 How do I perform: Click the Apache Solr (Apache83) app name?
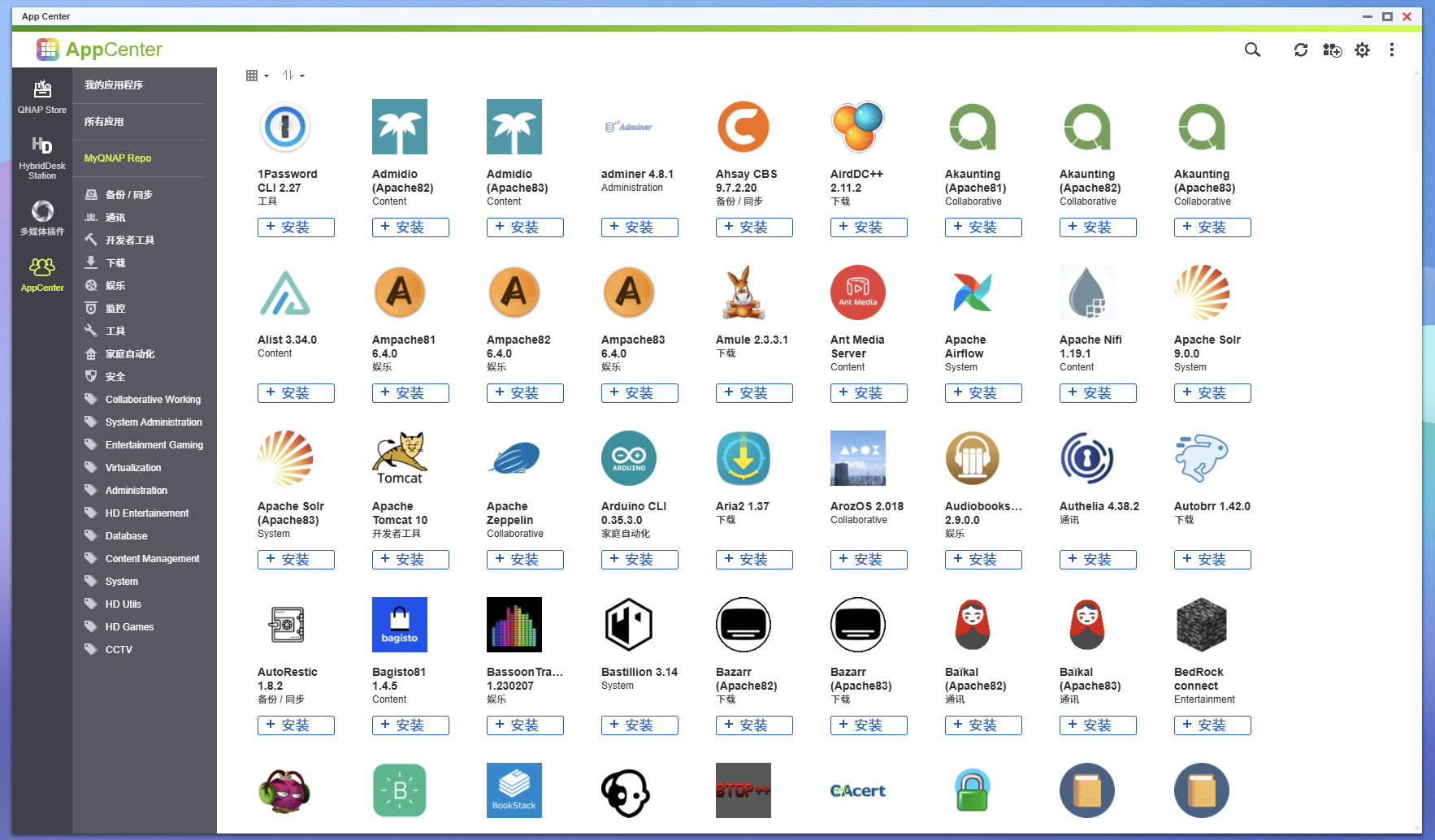[x=291, y=513]
